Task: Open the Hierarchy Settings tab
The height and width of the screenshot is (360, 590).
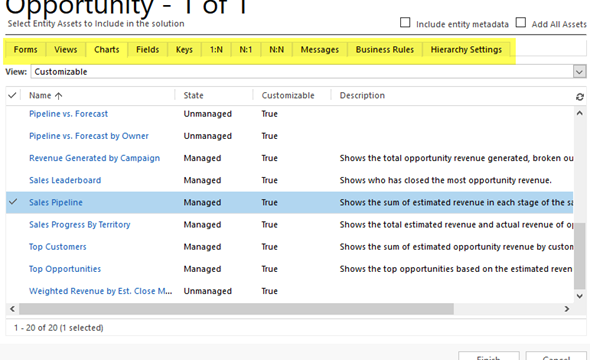Action: click(x=466, y=50)
